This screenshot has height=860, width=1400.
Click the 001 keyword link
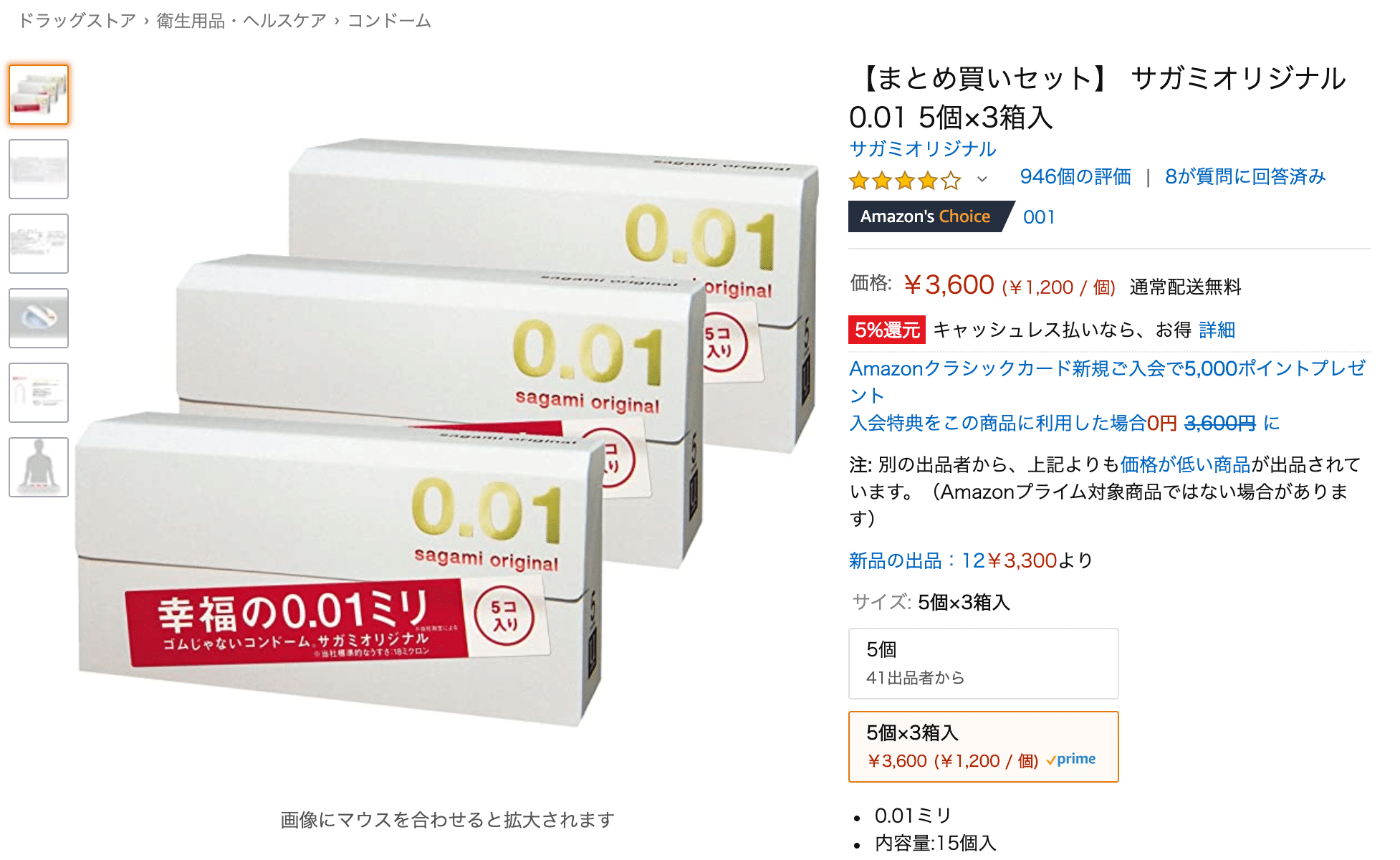tap(1039, 217)
